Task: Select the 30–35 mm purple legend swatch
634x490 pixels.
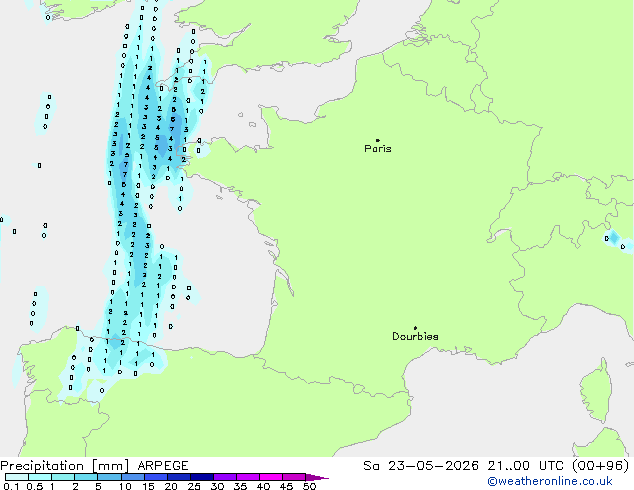Action: tap(225, 477)
